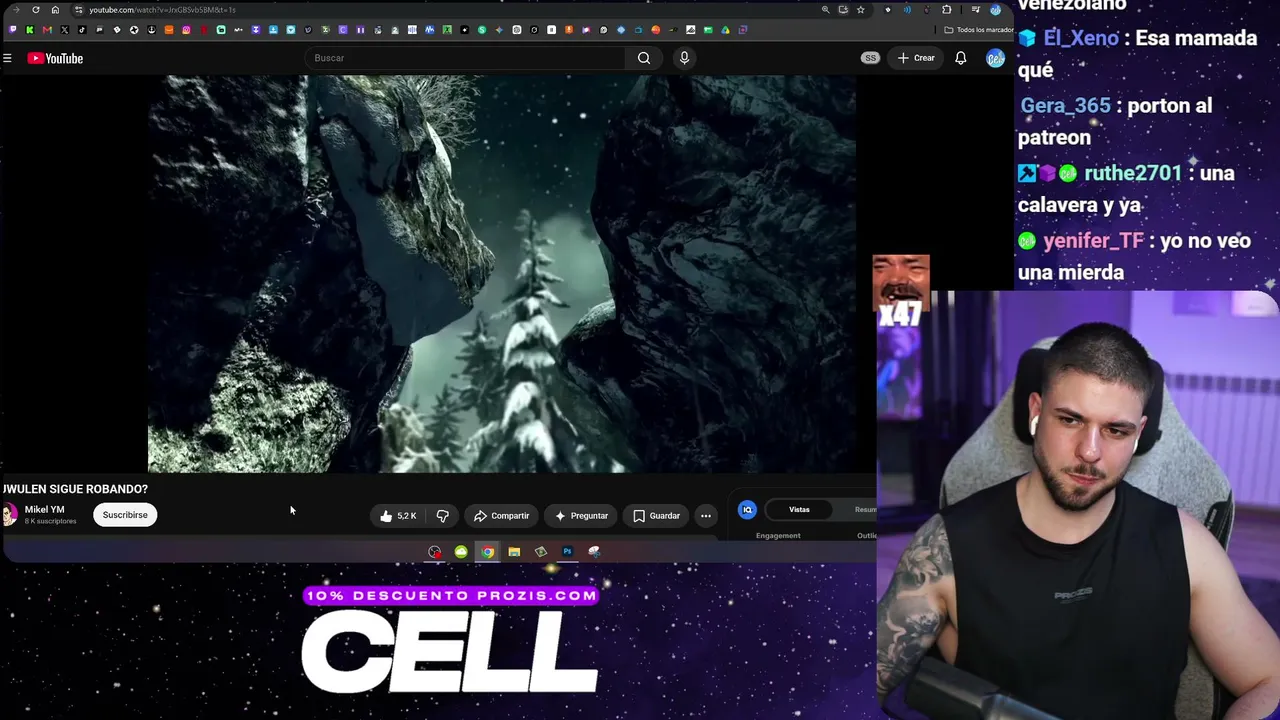Save the video with Guardar
Viewport: 1280px width, 720px height.
coord(656,516)
